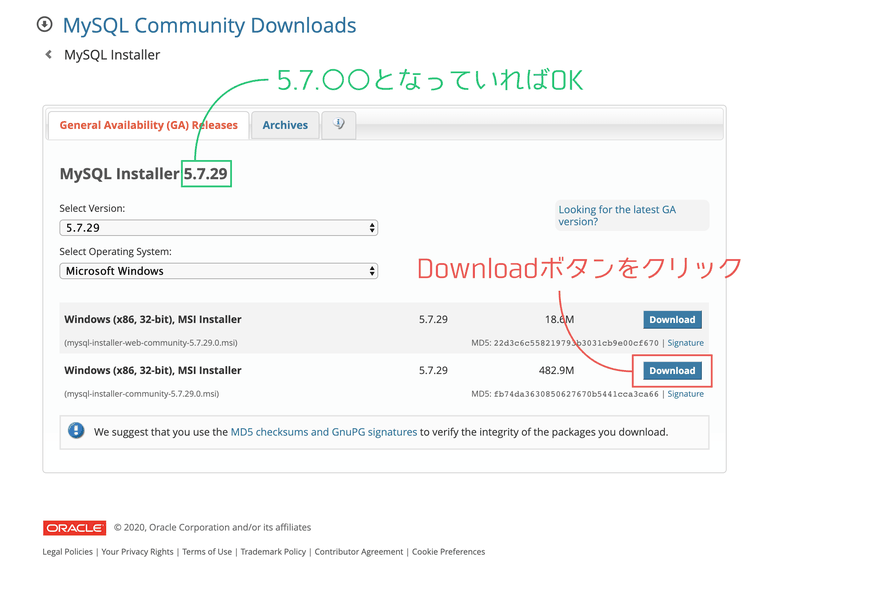Click installer title in the 18.6M row
Viewport: 870px width, 595px height.
[x=153, y=319]
